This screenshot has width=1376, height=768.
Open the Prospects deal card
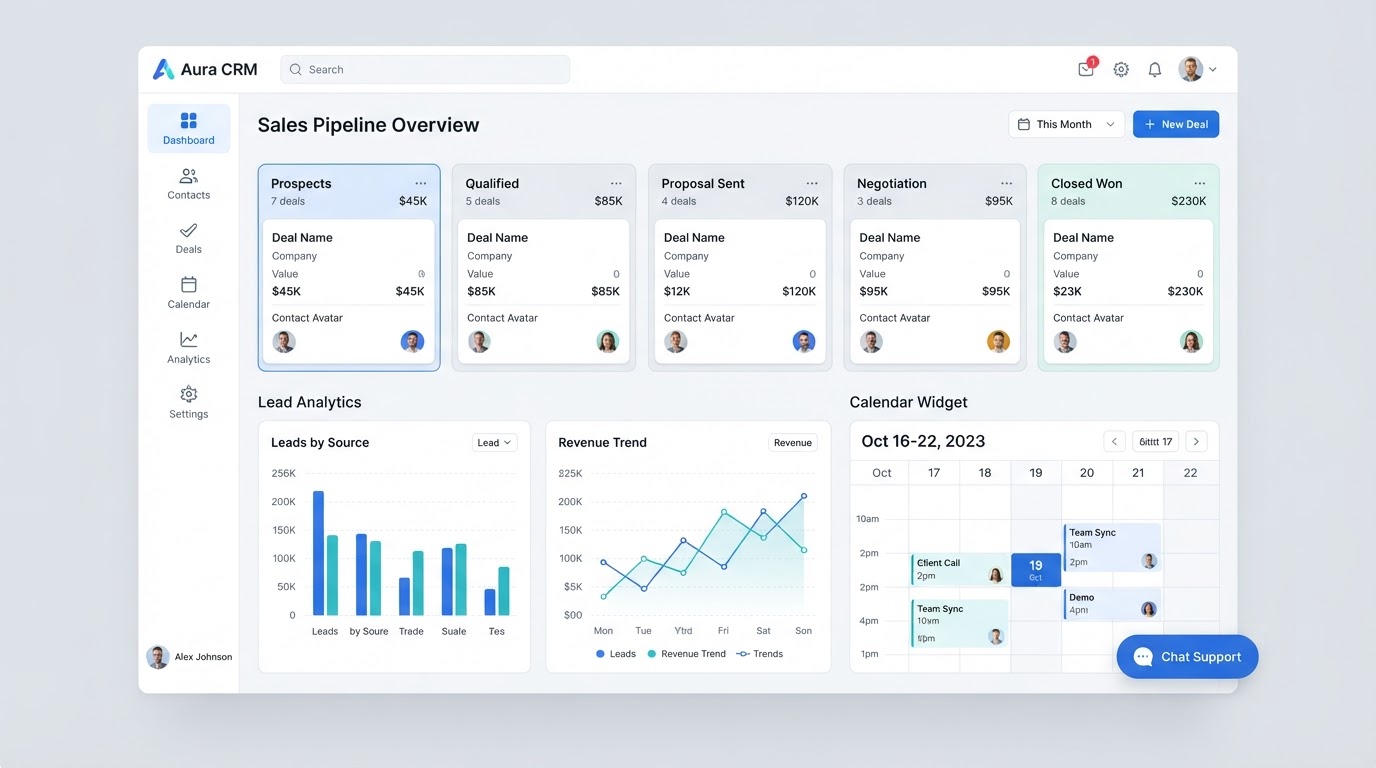(348, 291)
